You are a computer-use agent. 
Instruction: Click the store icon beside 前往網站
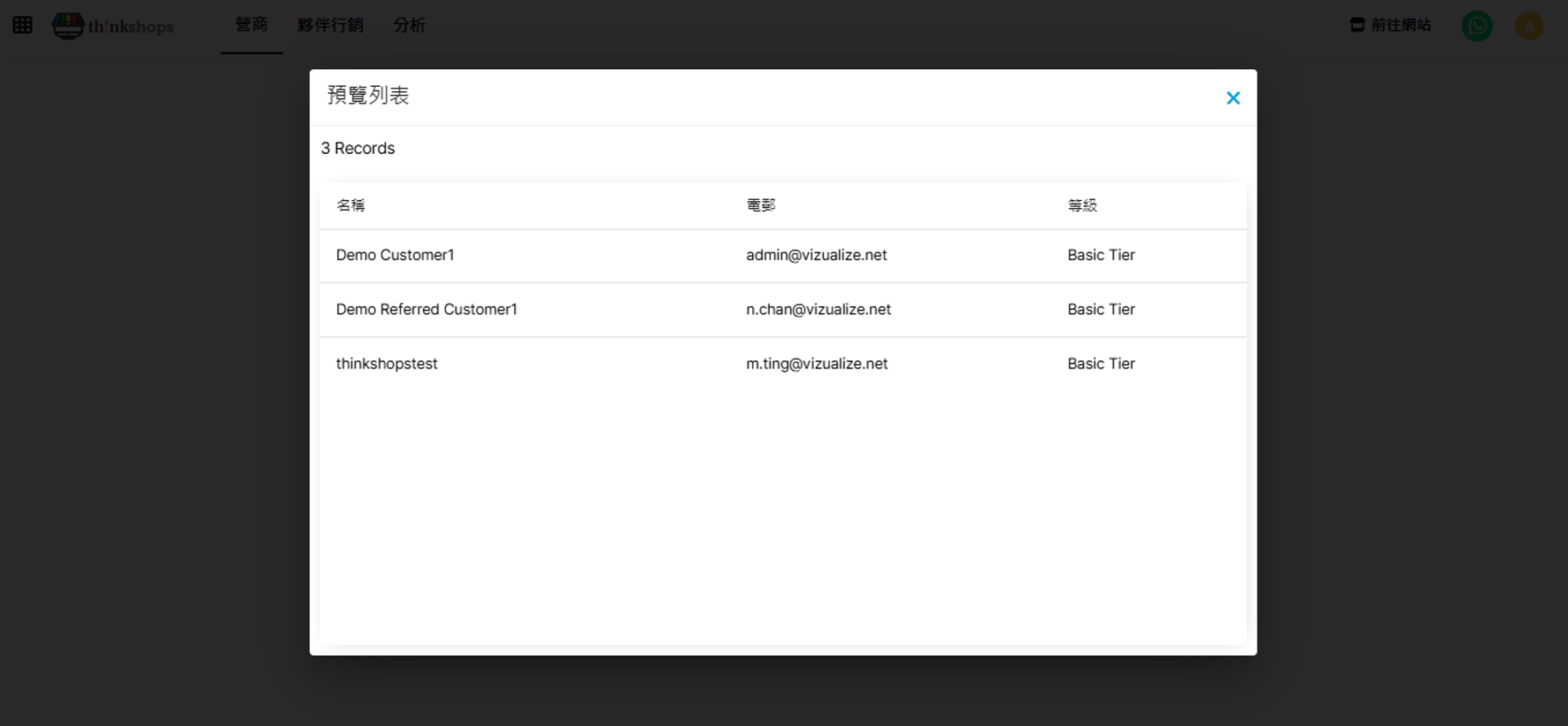click(1357, 25)
